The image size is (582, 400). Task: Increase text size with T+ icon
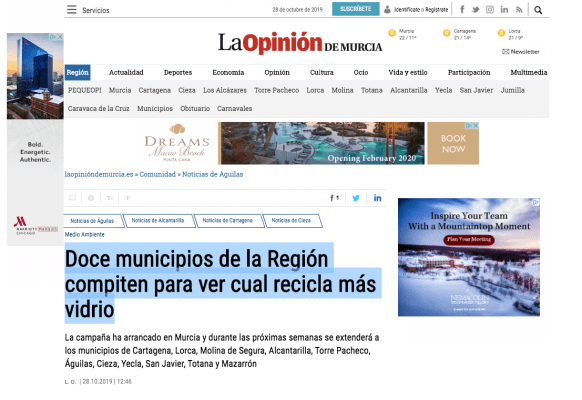tap(110, 198)
